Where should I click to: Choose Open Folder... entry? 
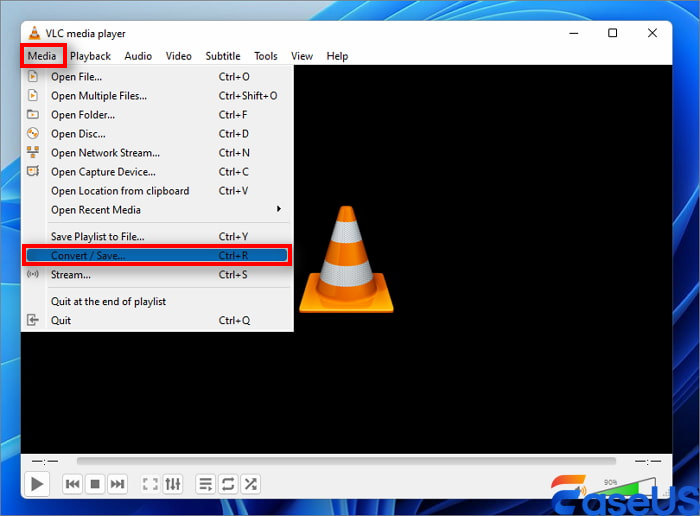(157, 115)
